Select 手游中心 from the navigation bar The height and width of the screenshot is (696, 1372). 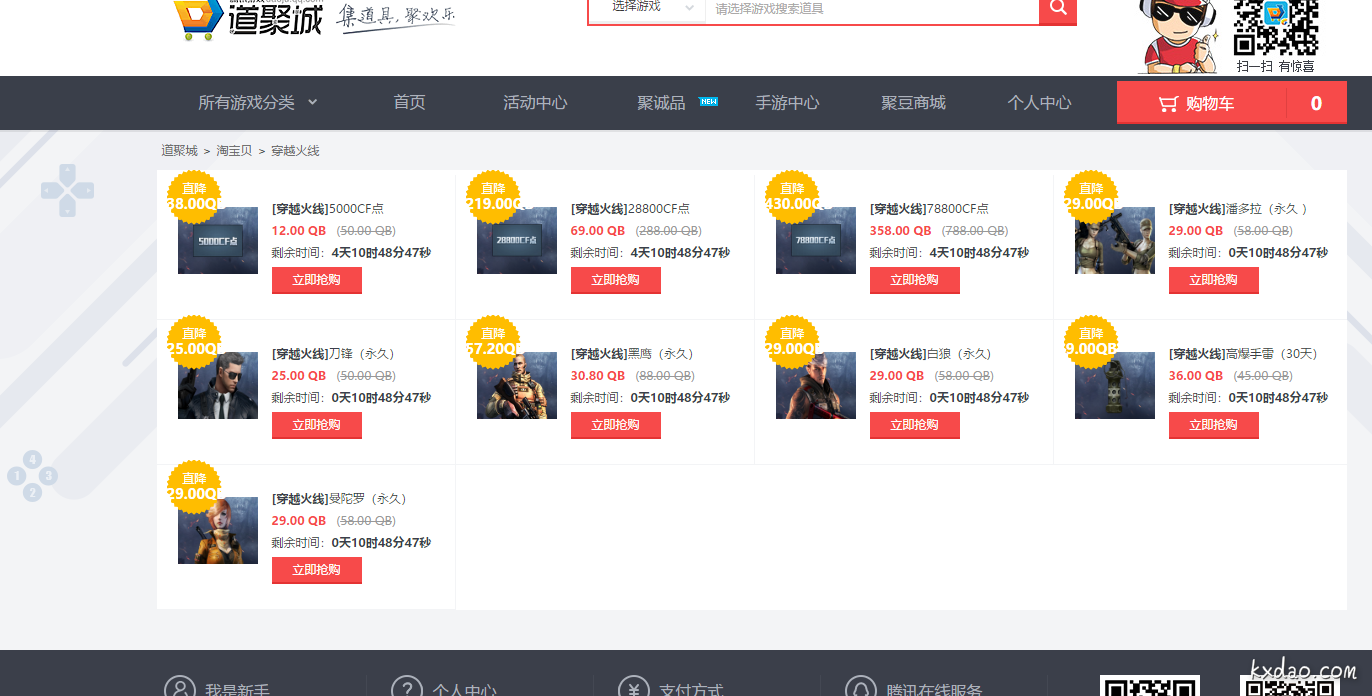pyautogui.click(x=787, y=103)
